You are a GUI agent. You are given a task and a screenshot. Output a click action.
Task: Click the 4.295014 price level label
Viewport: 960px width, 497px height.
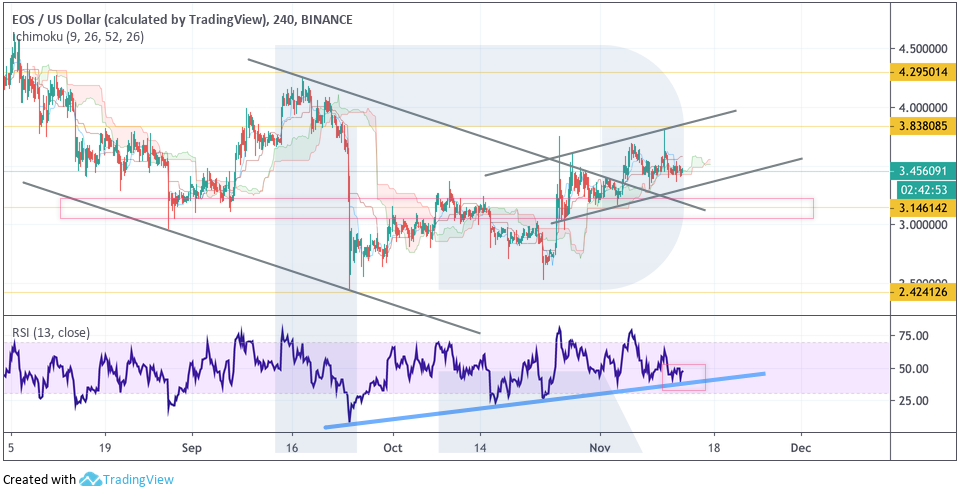point(924,72)
